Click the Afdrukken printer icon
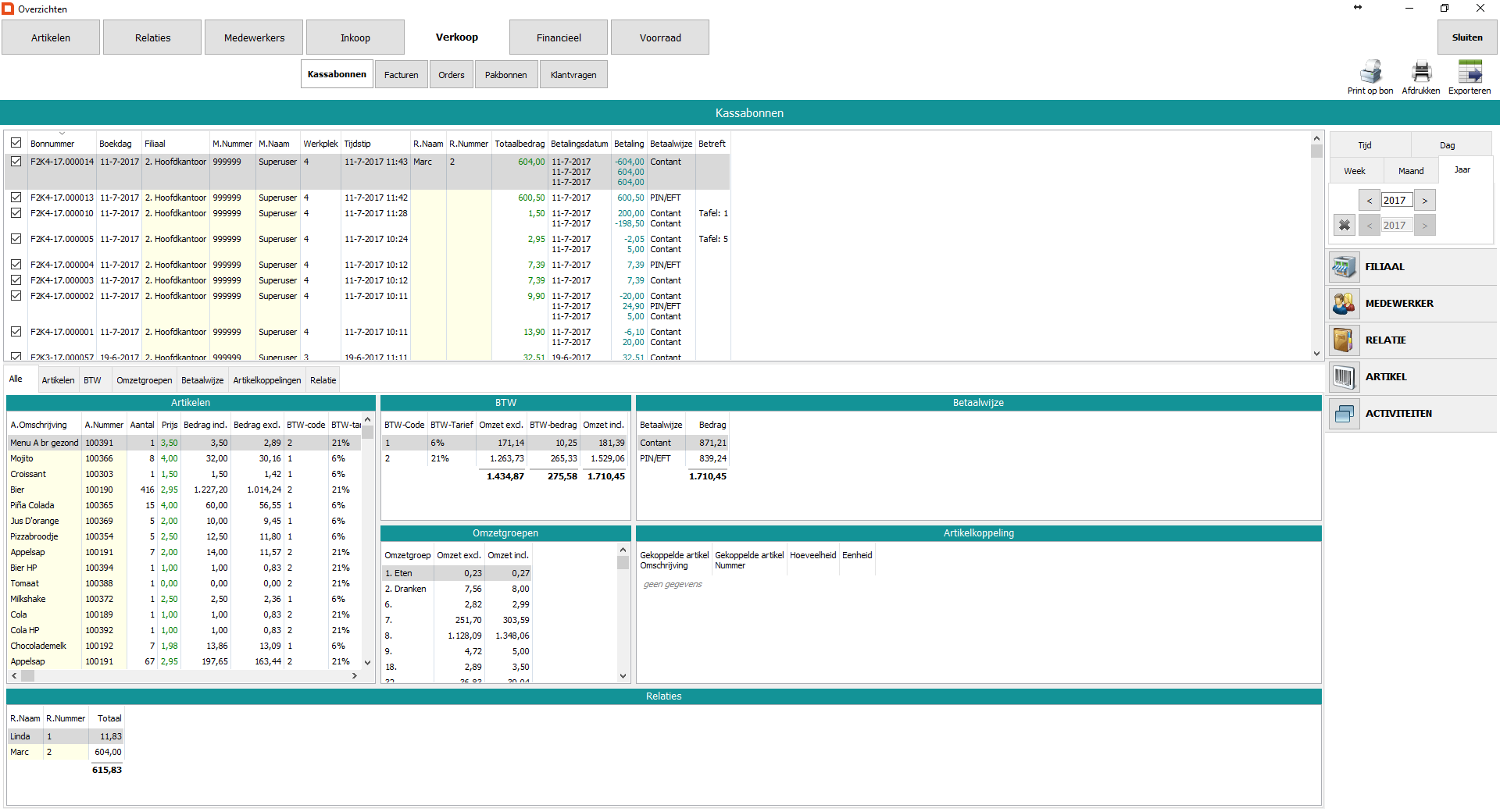1500x812 pixels. coord(1421,71)
